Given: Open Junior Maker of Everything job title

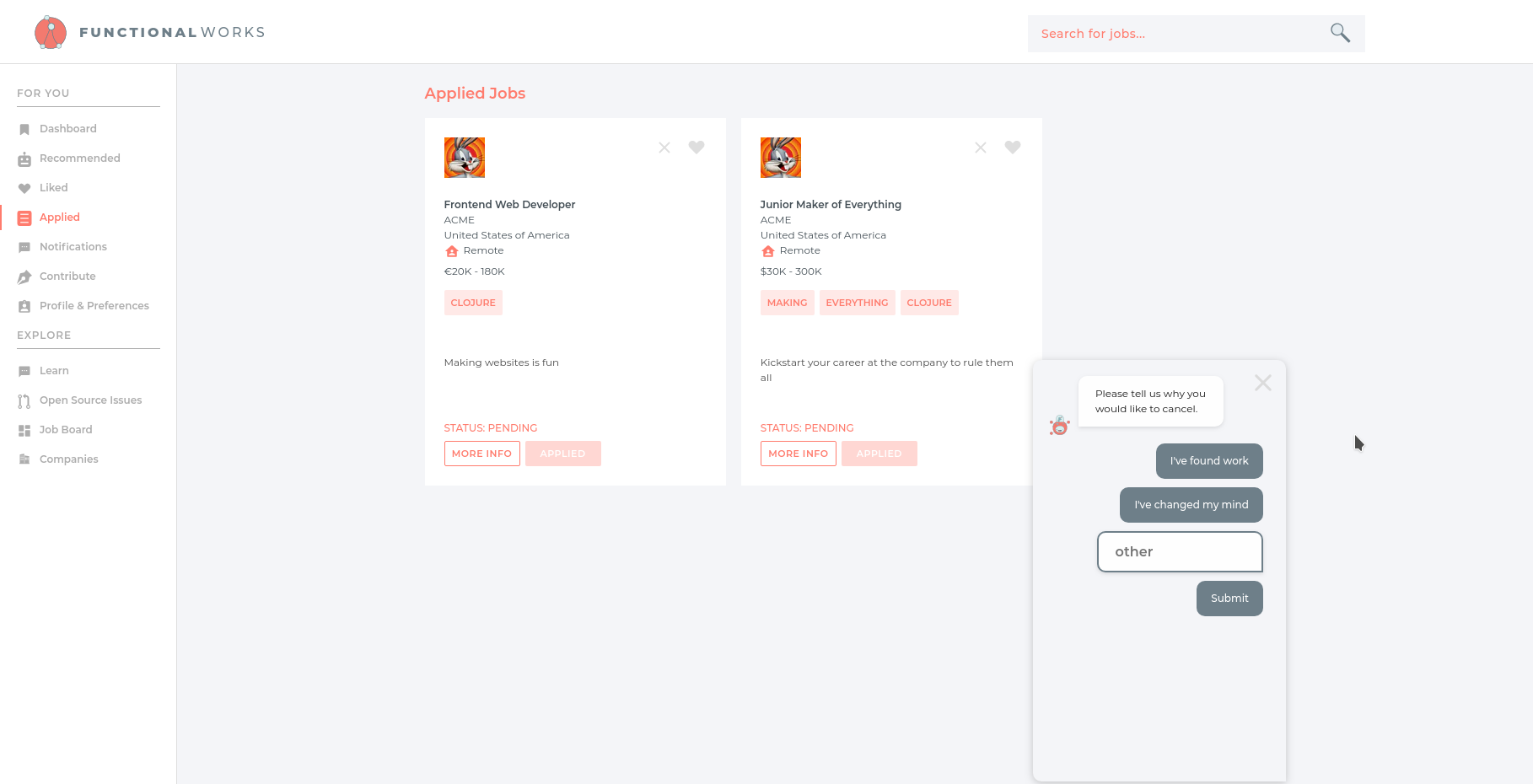Looking at the screenshot, I should 831,205.
